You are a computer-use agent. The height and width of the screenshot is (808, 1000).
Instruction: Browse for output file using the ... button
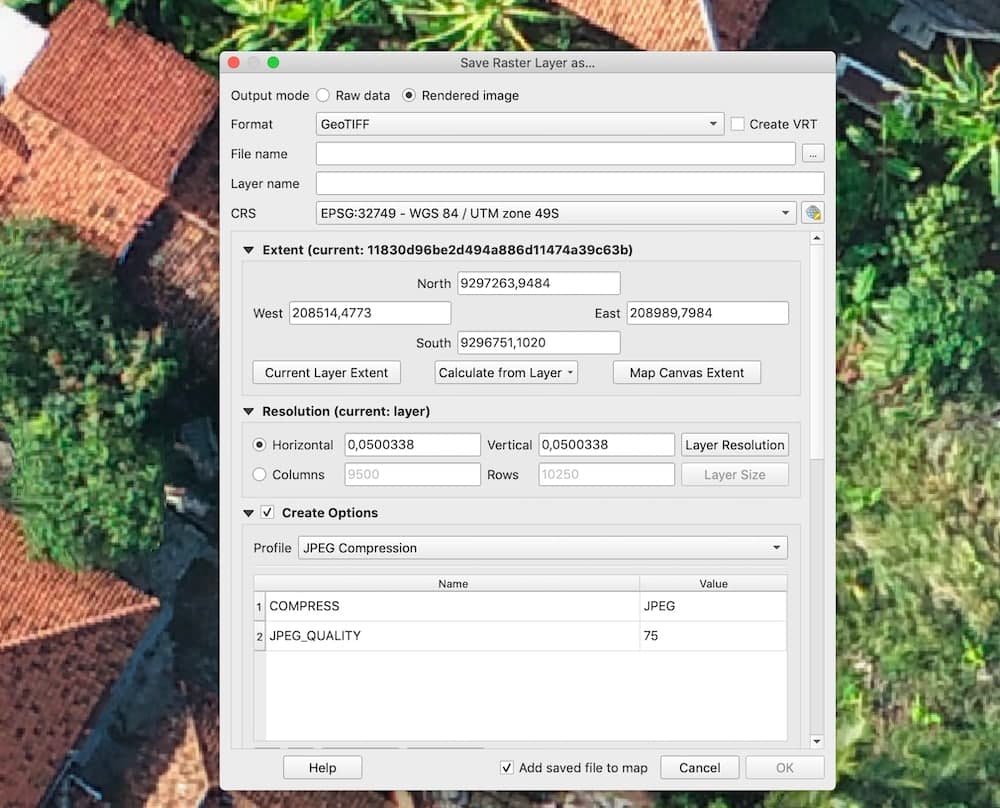tap(812, 153)
